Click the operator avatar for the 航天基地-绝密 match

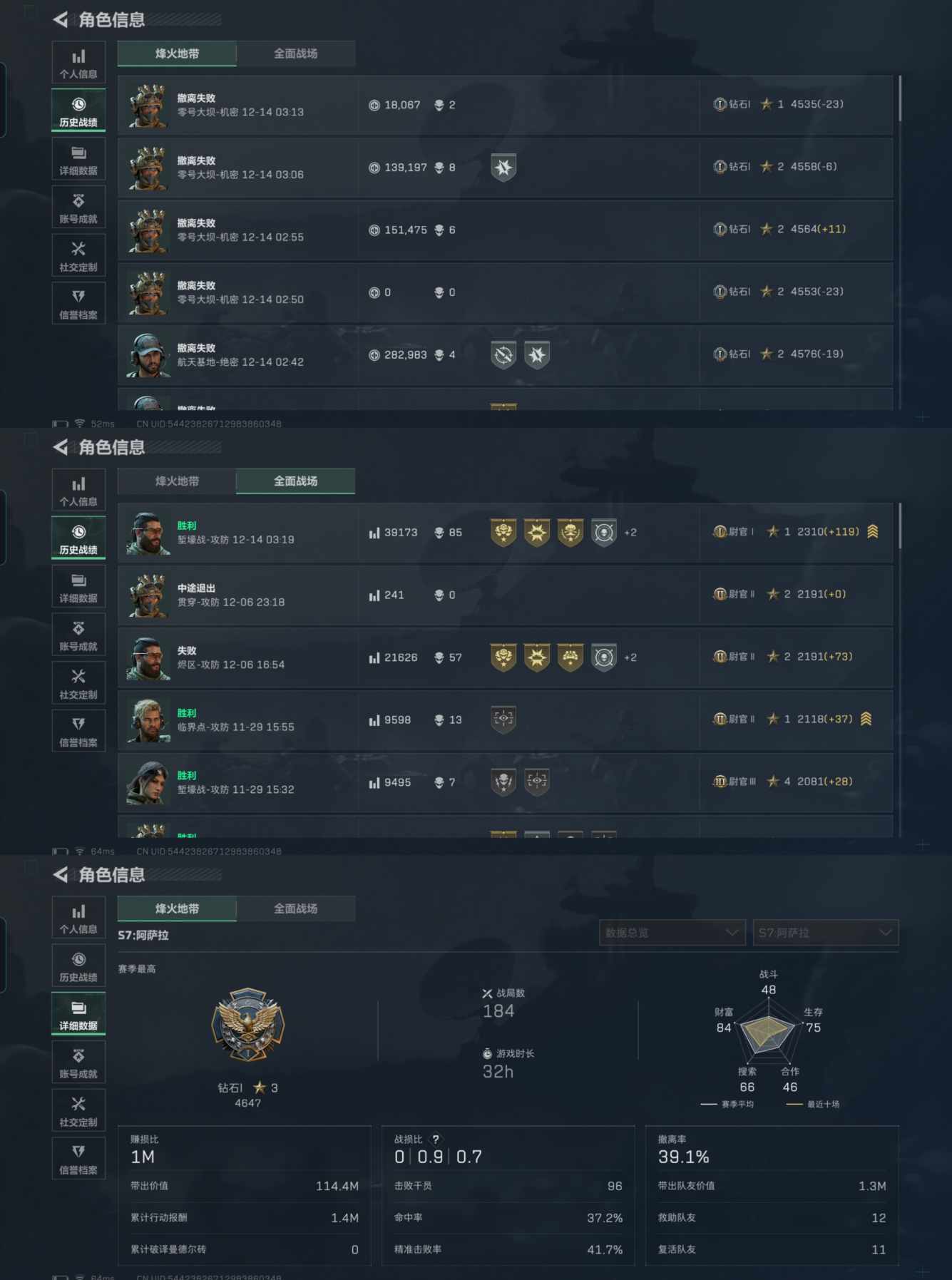148,355
